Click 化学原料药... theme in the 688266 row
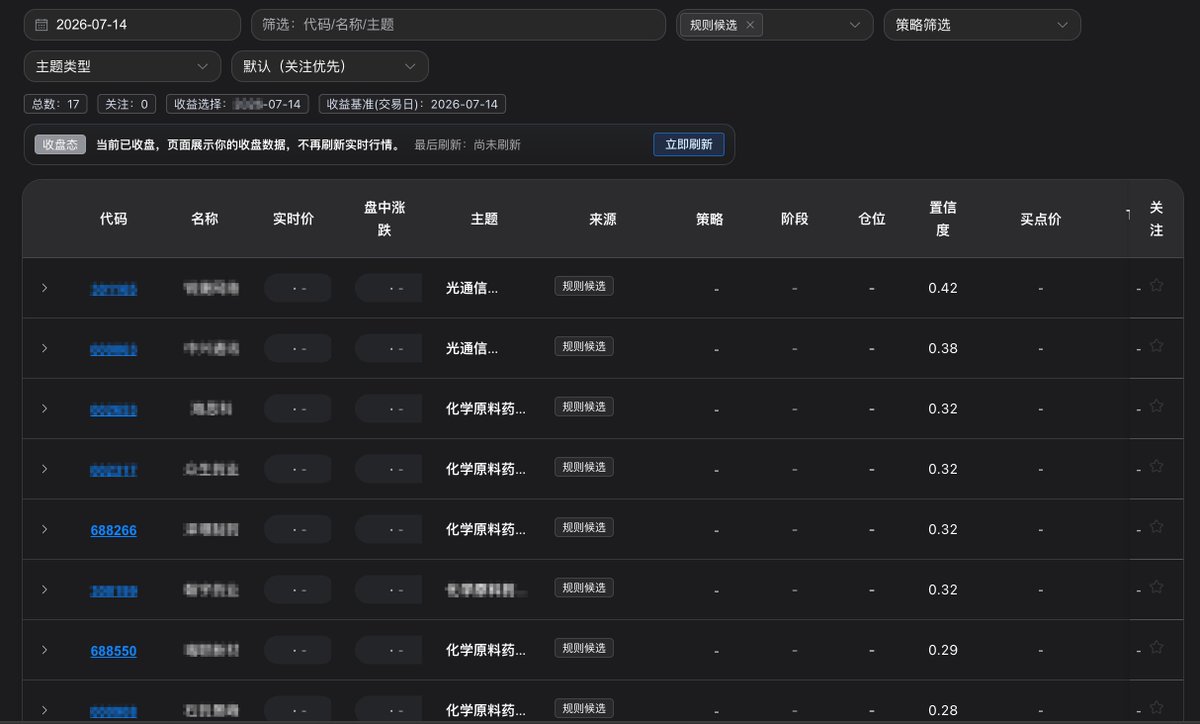Viewport: 1200px width, 724px height. (x=486, y=529)
